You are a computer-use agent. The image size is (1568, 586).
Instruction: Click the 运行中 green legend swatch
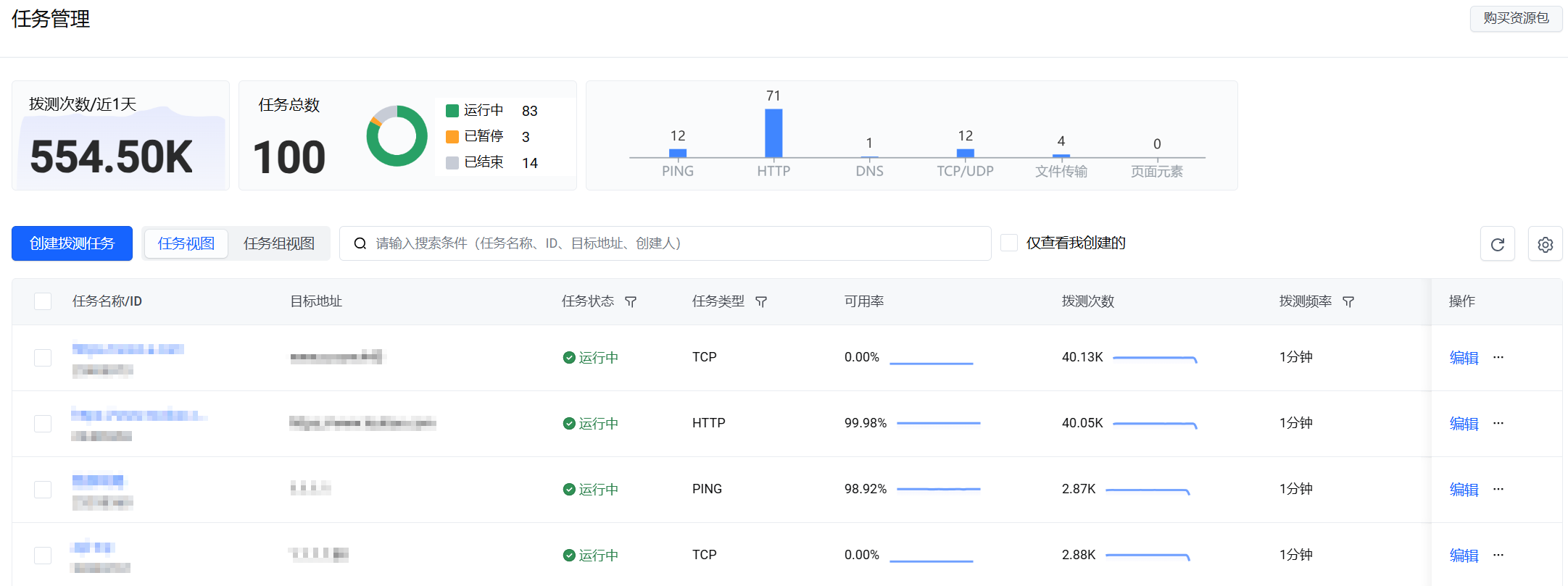coord(452,110)
